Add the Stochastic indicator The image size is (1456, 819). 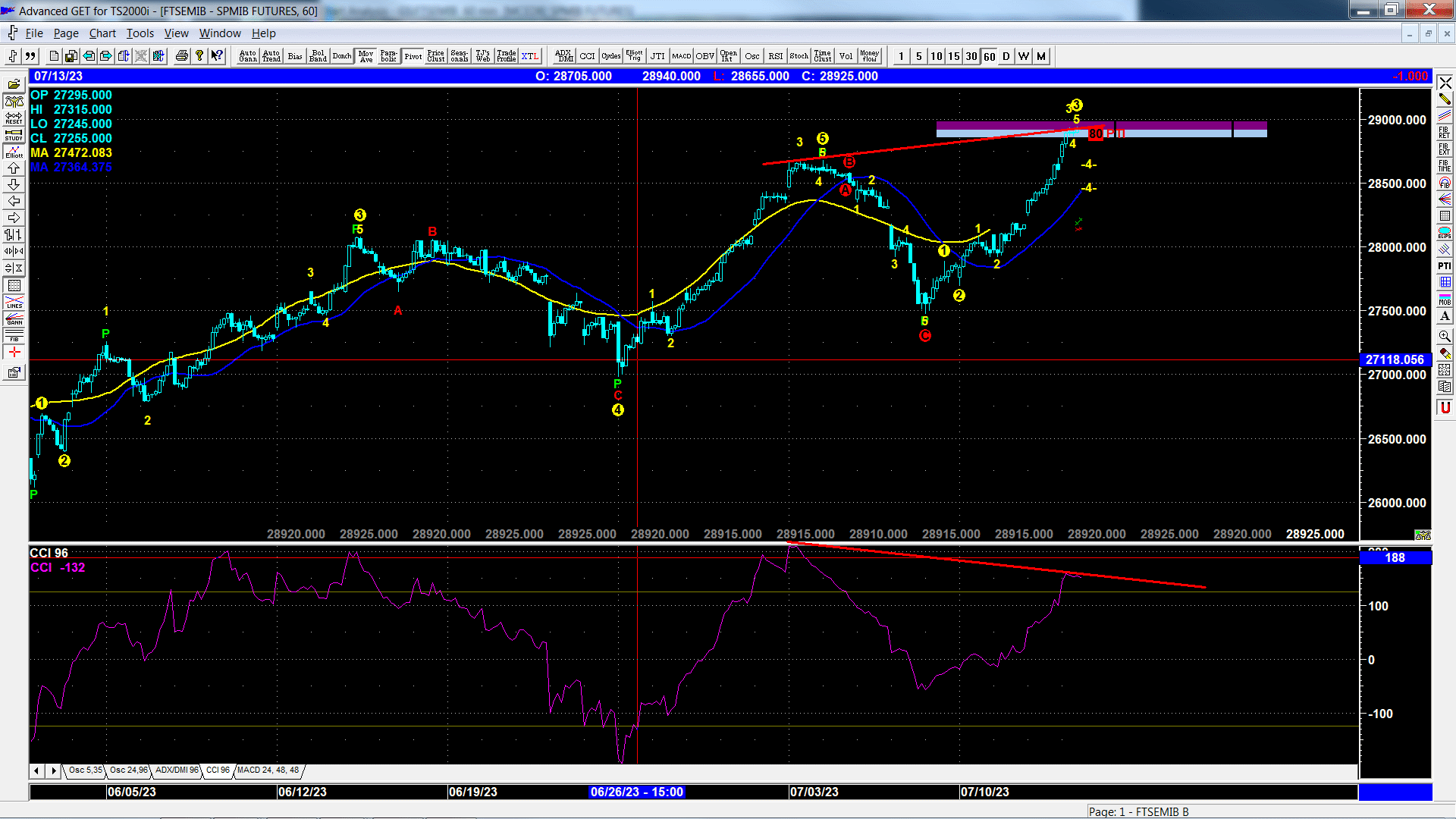[799, 56]
